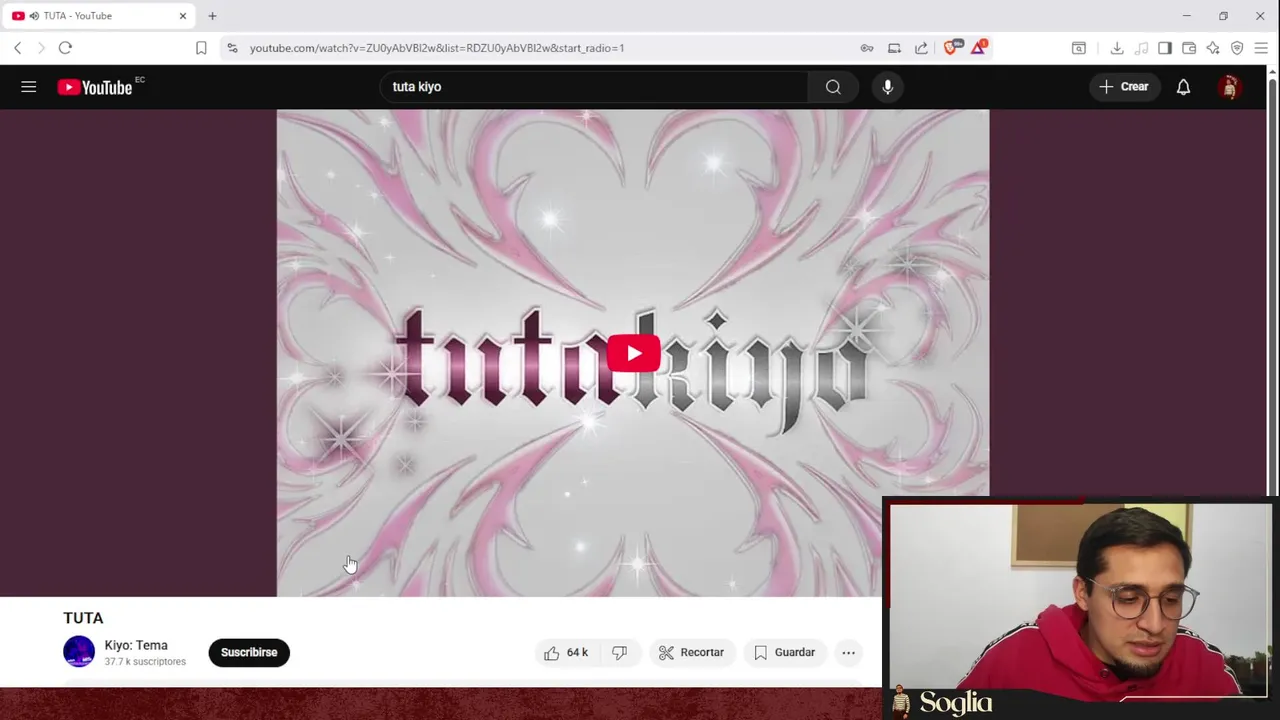
Task: Share this page via share icon
Action: click(x=921, y=48)
